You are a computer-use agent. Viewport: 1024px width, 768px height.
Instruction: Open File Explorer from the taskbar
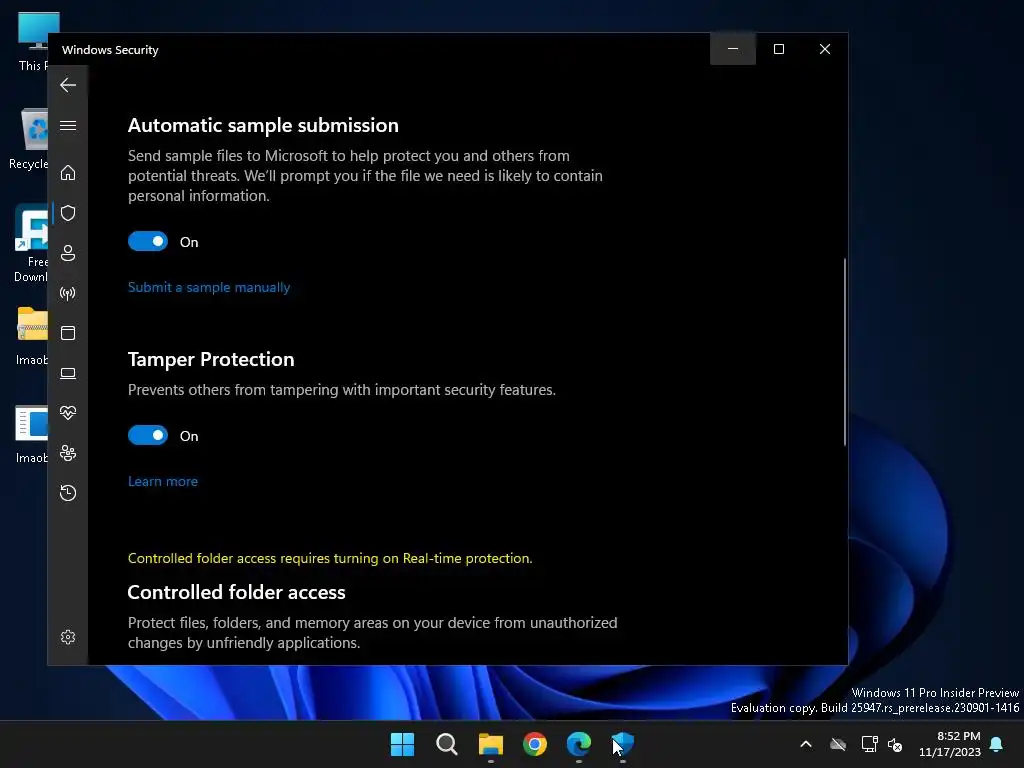tap(490, 744)
